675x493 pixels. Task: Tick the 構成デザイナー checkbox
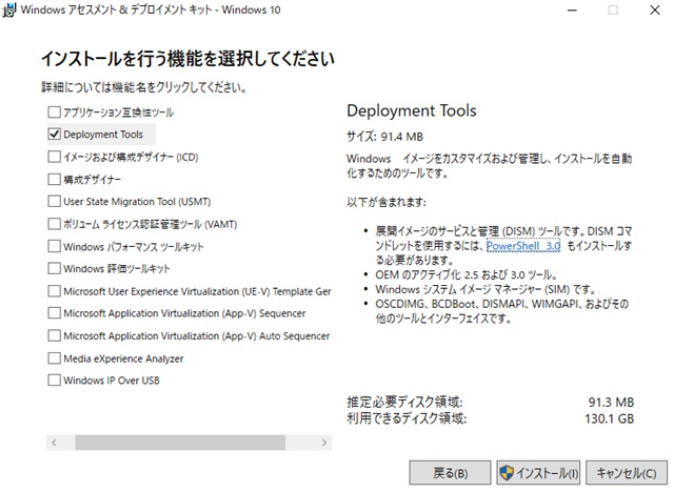coord(53,179)
